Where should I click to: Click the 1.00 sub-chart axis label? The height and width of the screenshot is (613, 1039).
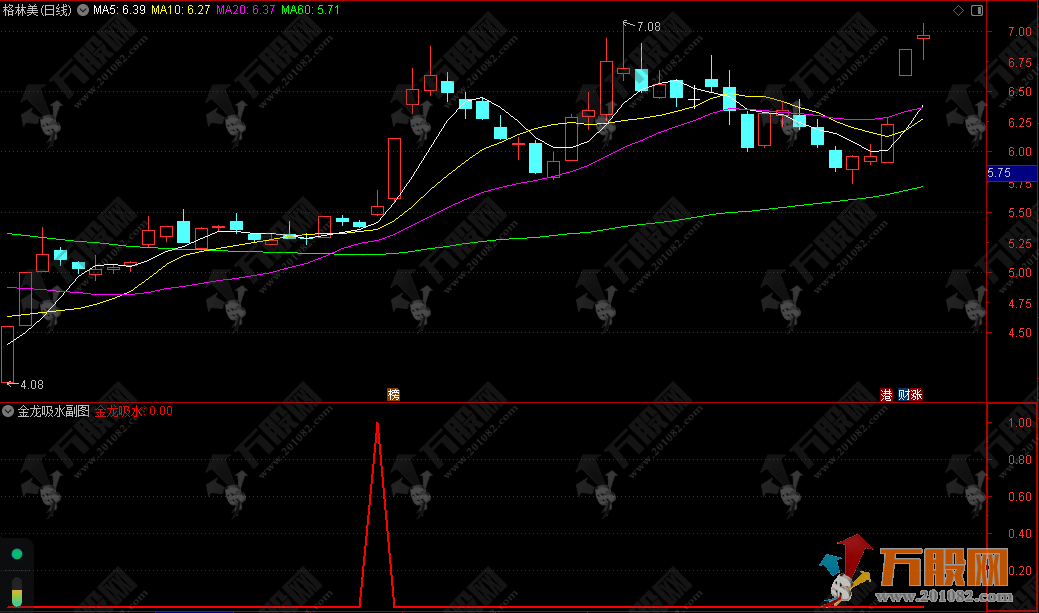pyautogui.click(x=1020, y=423)
